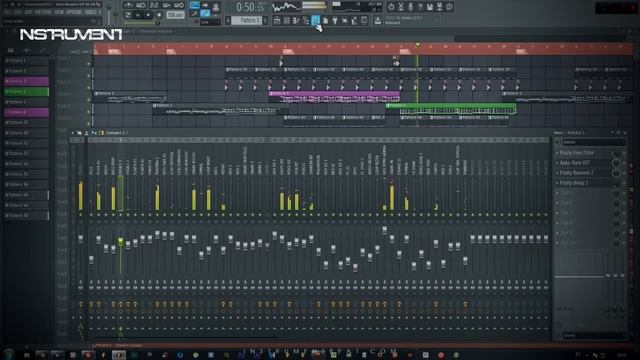Open the PATTERNS menu
640x360 pixels.
coord(44,12)
